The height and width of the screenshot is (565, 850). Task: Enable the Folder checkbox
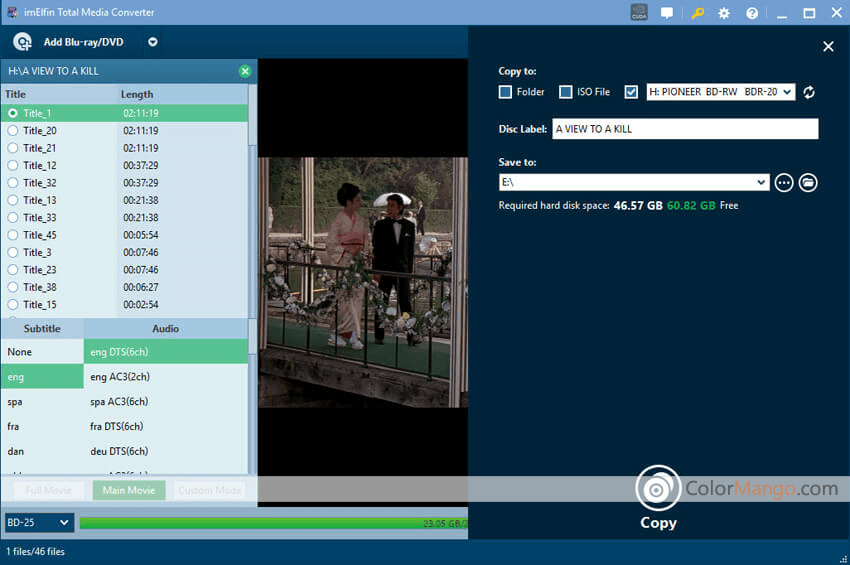(x=506, y=92)
